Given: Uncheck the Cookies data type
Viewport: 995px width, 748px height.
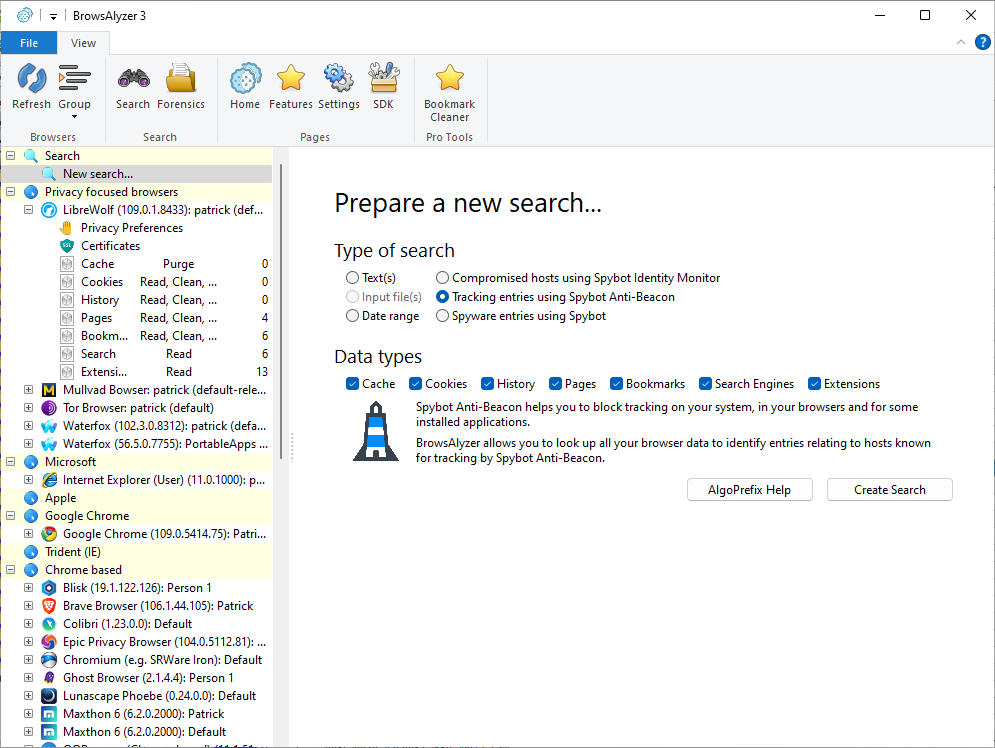Looking at the screenshot, I should (x=416, y=384).
